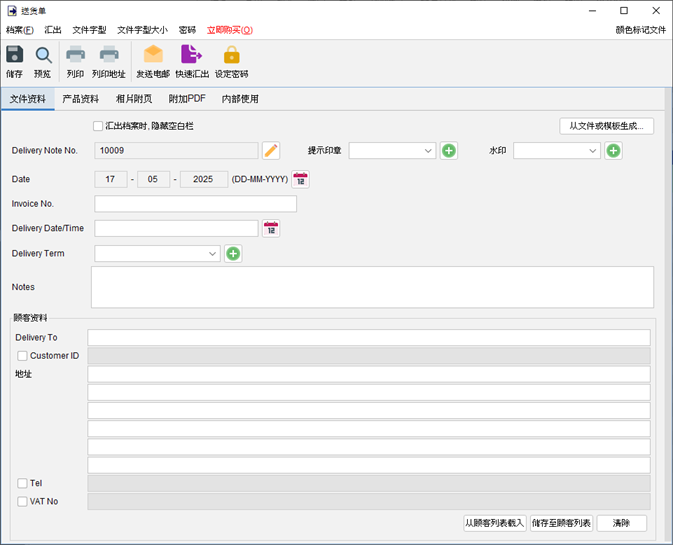
Task: Edit Delivery Note No. with pencil icon
Action: point(271,151)
